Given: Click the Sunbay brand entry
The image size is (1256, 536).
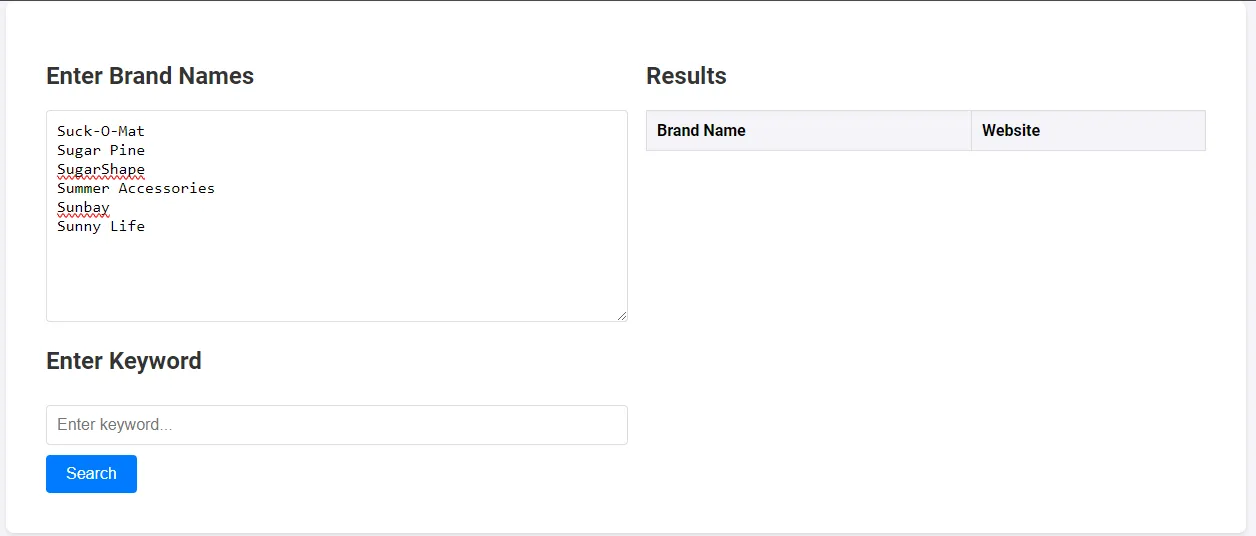Looking at the screenshot, I should (x=83, y=207).
